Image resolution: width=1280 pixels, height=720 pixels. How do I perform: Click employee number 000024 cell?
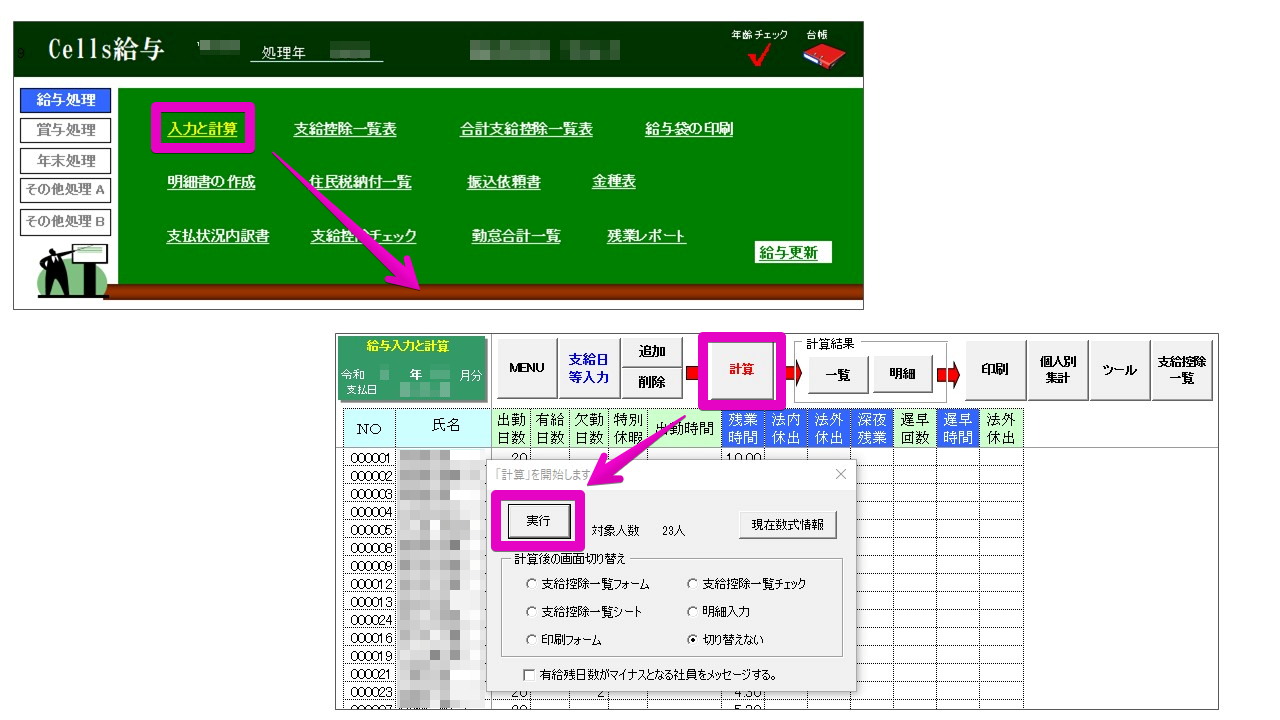tap(370, 620)
